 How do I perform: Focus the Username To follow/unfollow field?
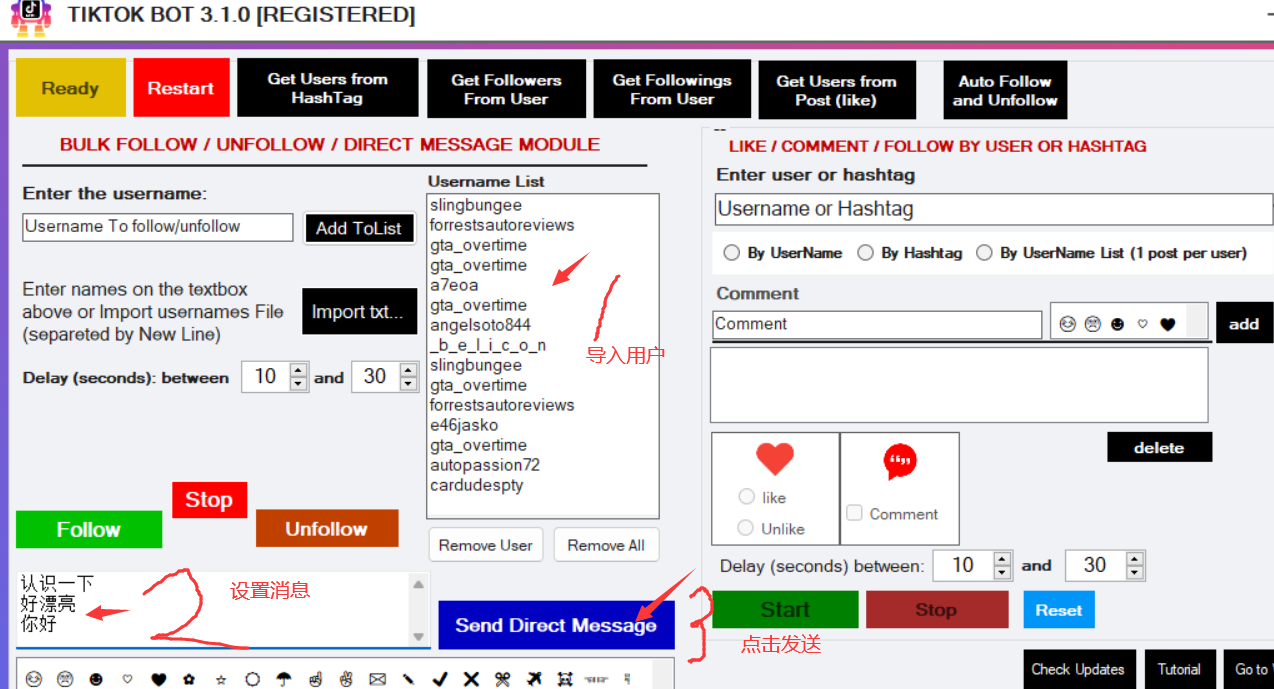158,227
